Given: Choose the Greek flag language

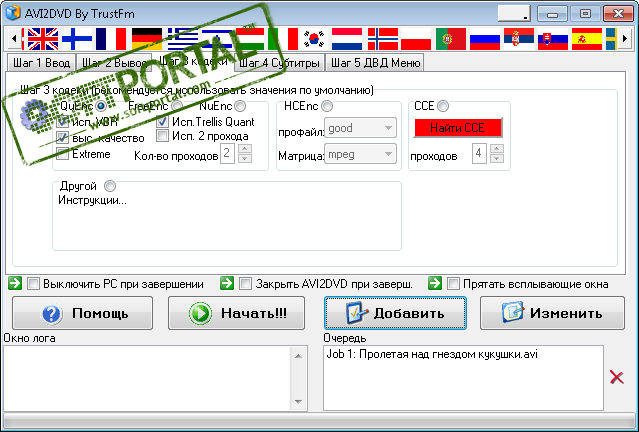Looking at the screenshot, I should [183, 39].
